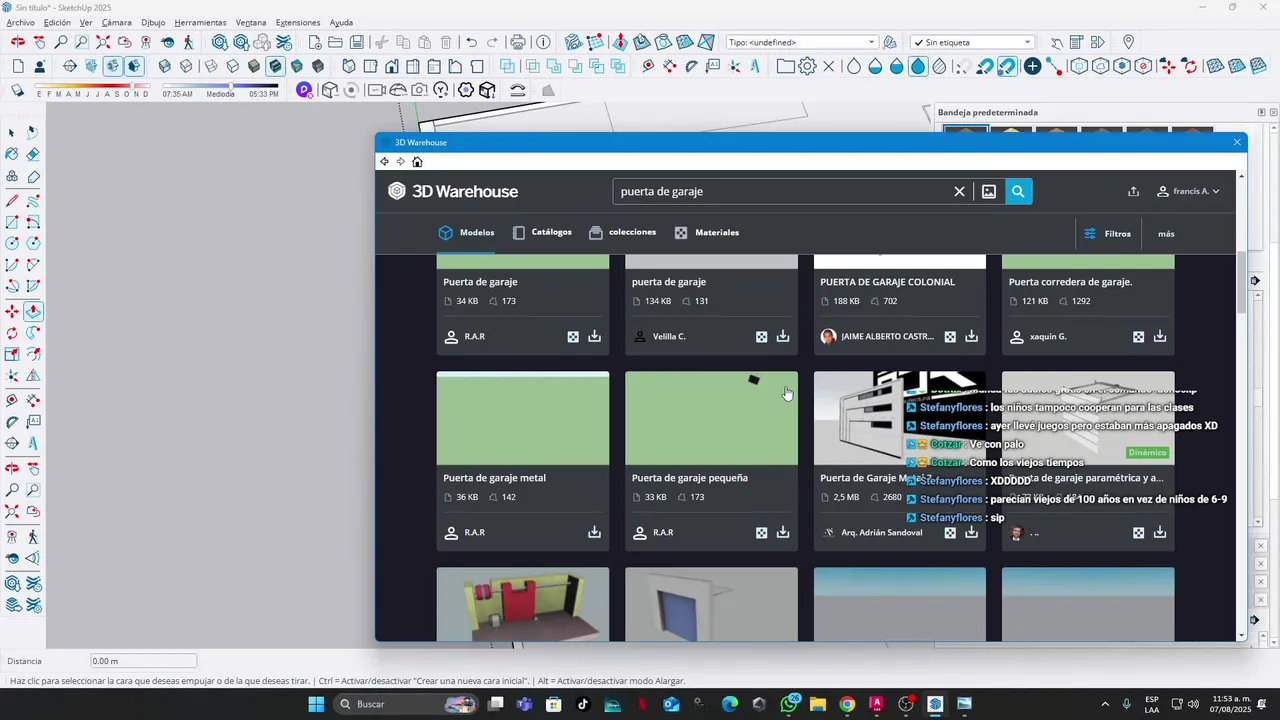Collapse the Bandeja predeterminada tray panel

pos(1261,112)
